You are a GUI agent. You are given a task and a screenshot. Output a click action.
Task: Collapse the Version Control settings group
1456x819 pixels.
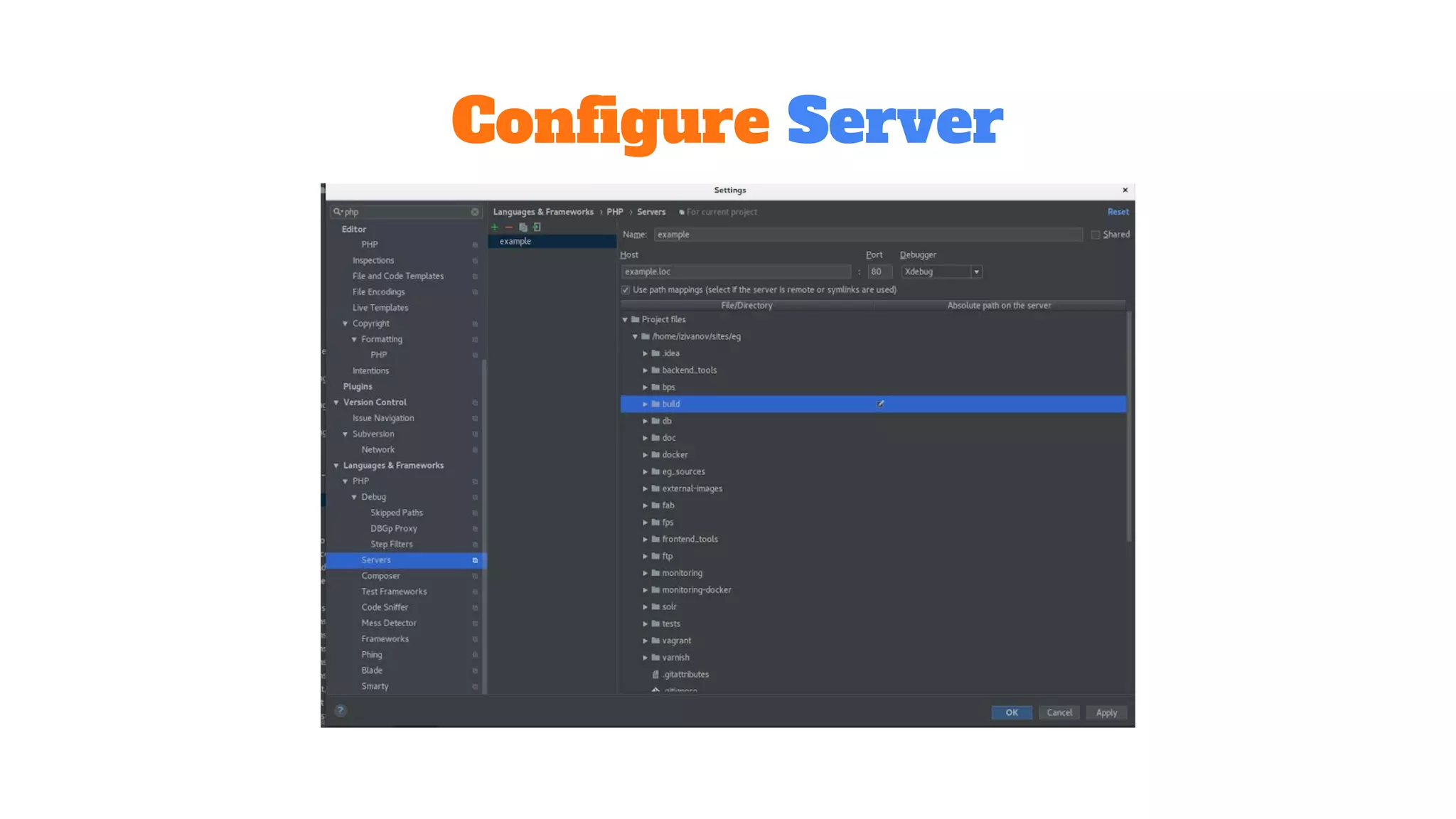click(336, 402)
